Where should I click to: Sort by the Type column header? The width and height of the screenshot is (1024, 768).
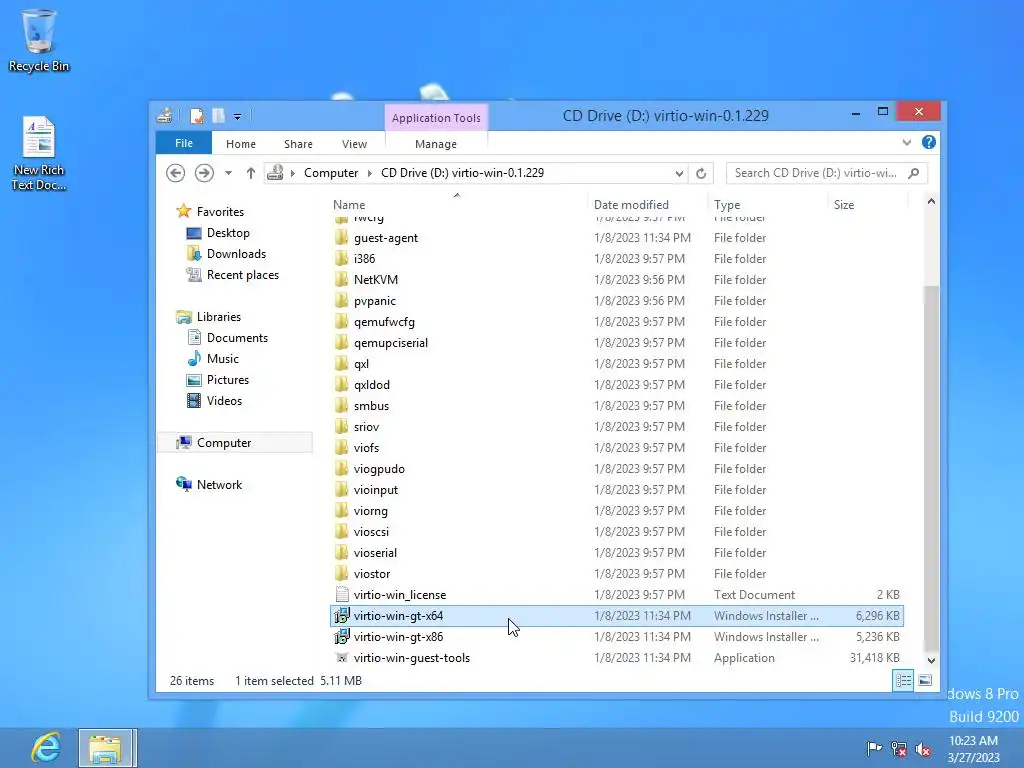click(727, 204)
